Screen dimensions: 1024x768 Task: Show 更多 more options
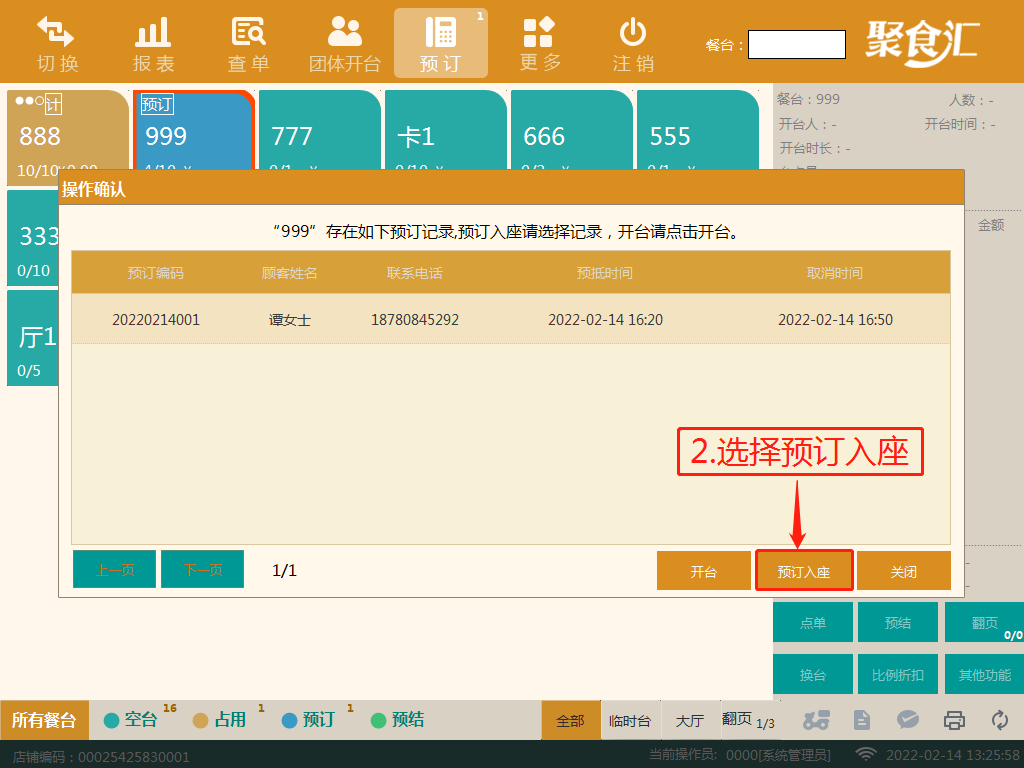click(539, 43)
